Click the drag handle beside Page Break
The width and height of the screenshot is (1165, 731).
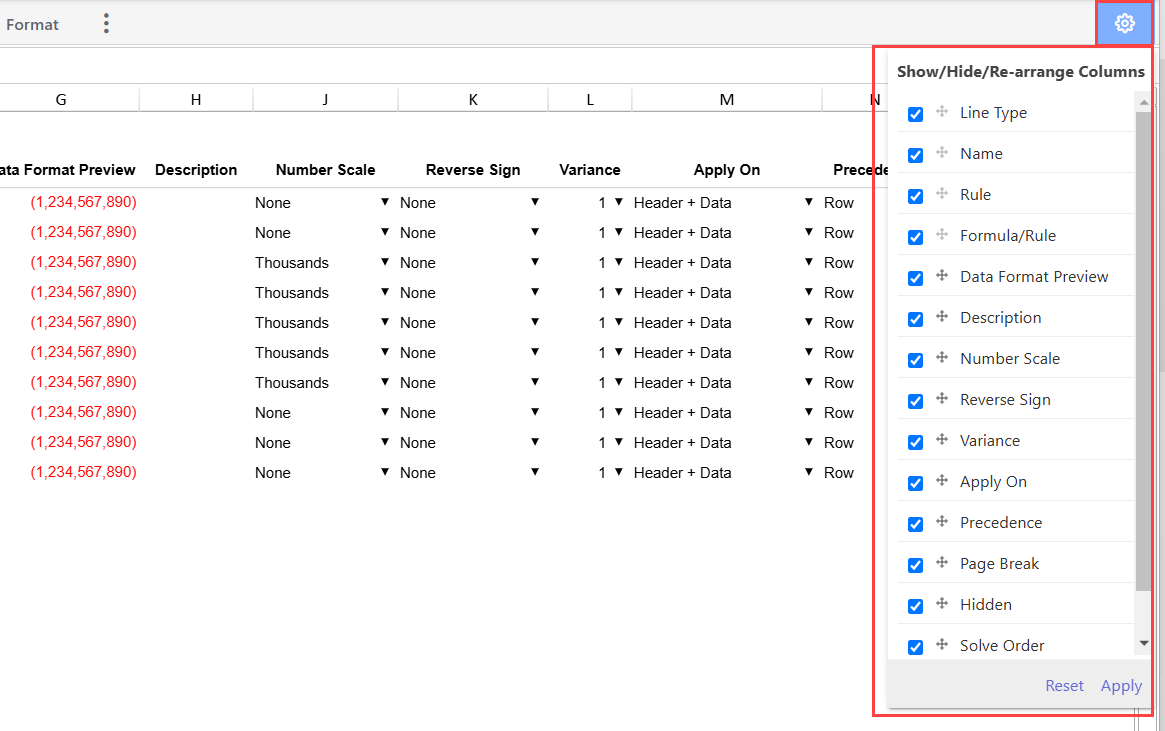click(941, 563)
